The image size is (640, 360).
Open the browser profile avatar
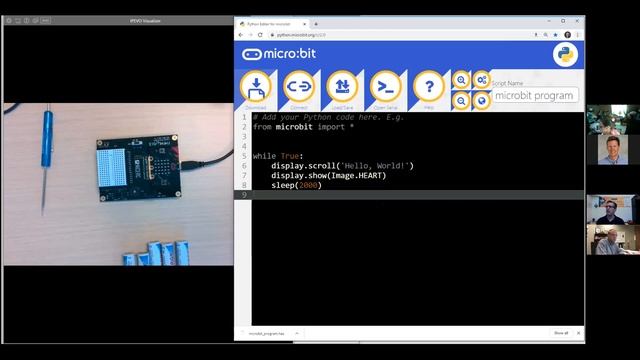coord(567,35)
